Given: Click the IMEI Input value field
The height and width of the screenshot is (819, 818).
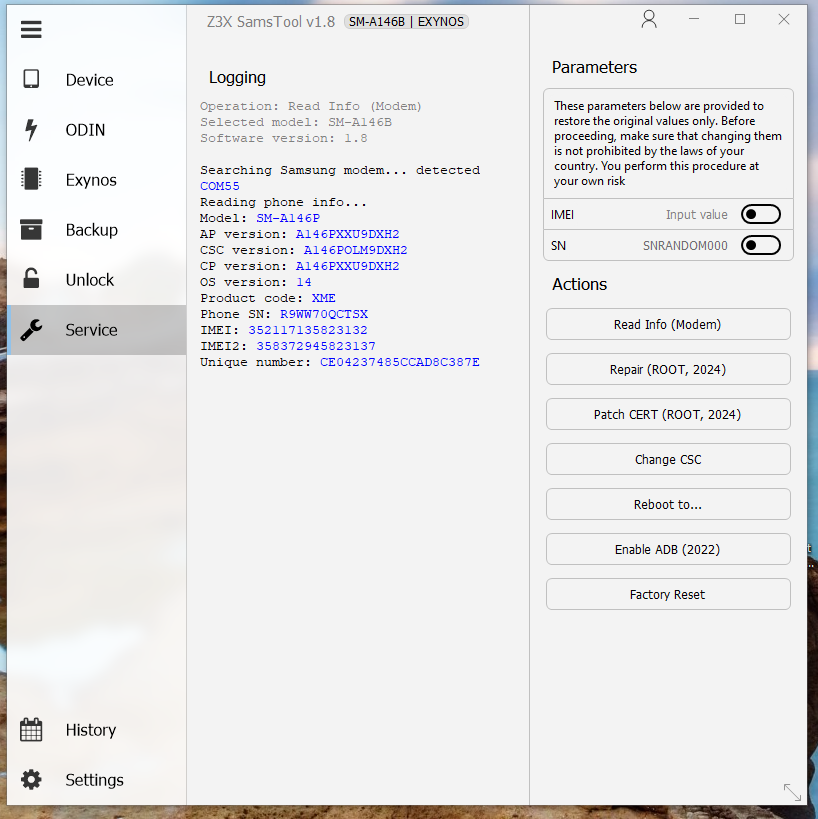Looking at the screenshot, I should (696, 215).
